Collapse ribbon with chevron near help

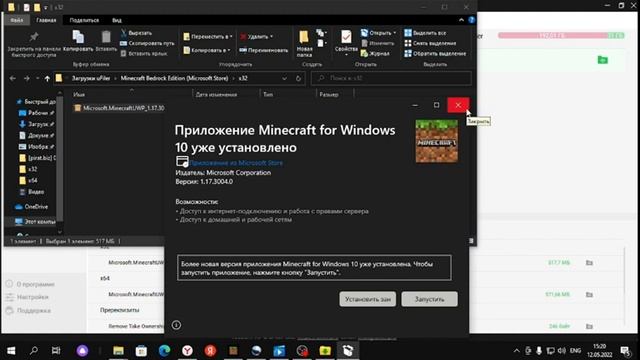[461, 20]
